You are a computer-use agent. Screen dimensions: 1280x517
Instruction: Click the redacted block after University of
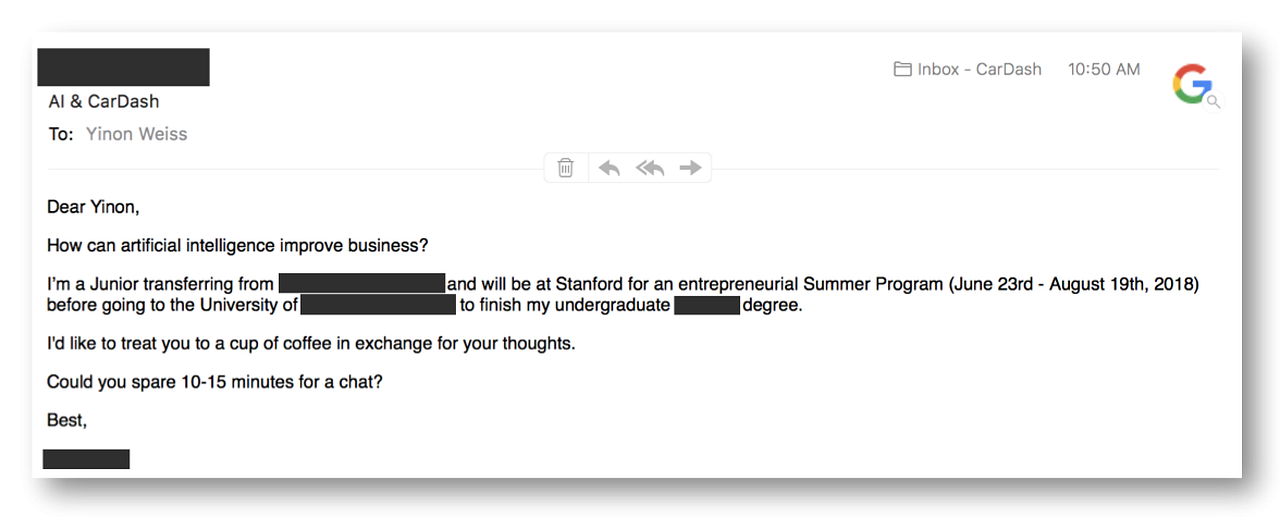[378, 305]
